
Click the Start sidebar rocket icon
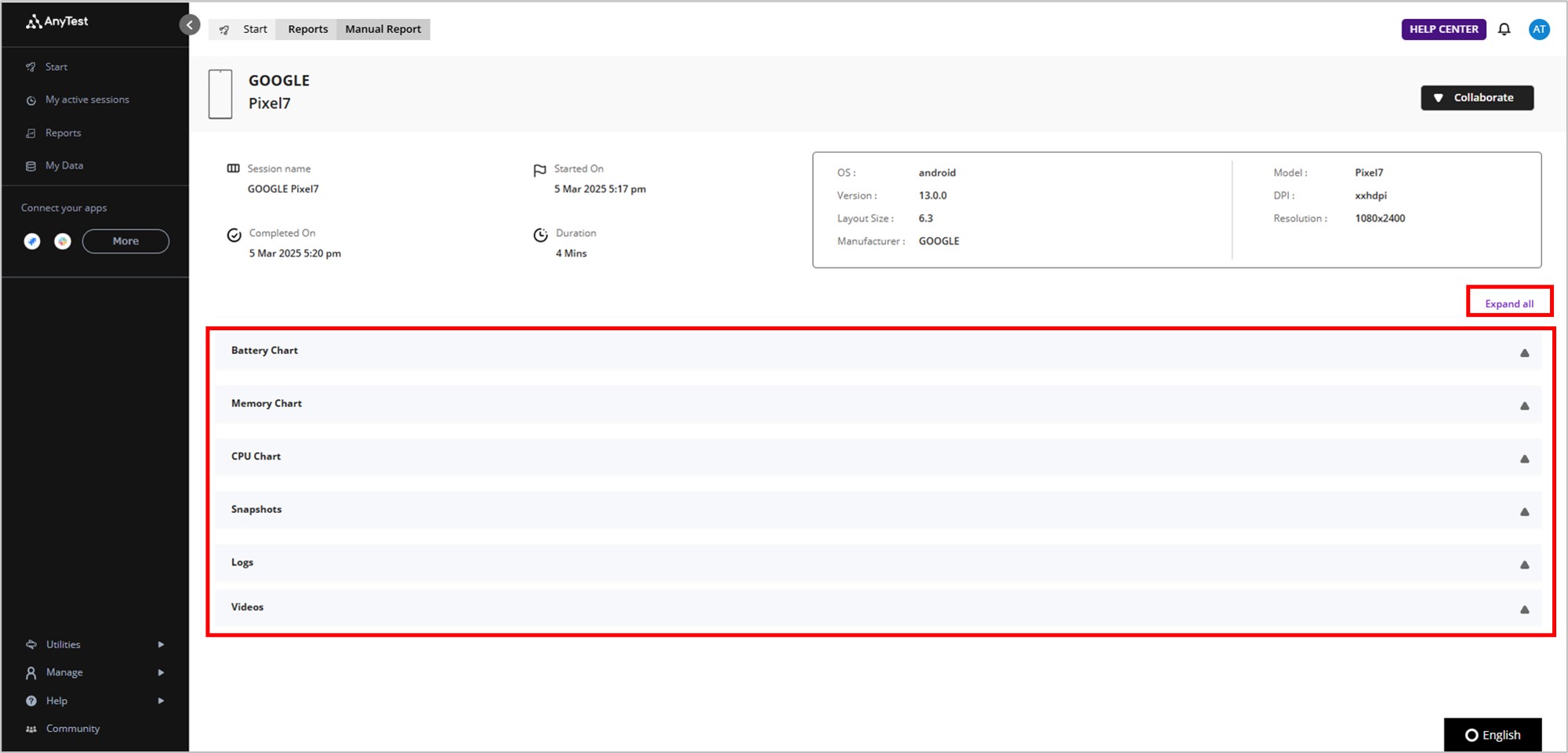tap(31, 67)
